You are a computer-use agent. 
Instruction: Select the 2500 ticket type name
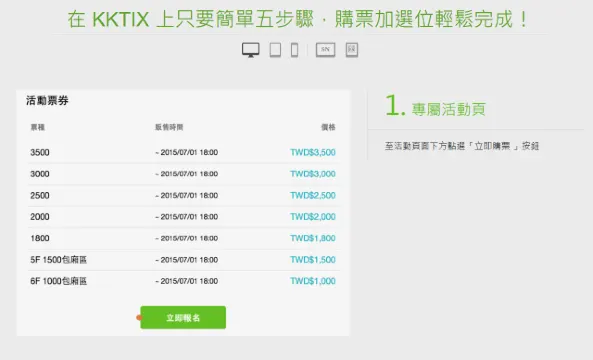pos(40,196)
